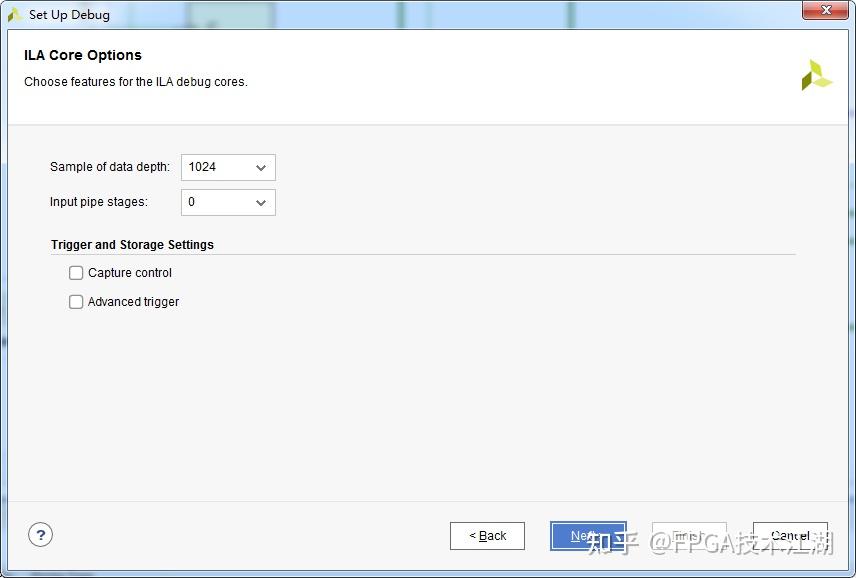Click the ILA Core Options heading
This screenshot has width=856, height=578.
83,55
